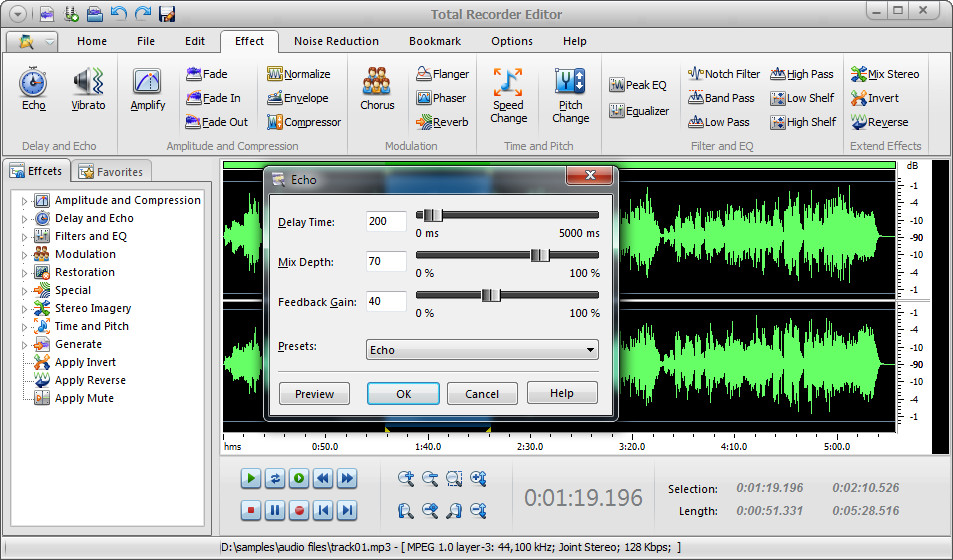Apply the Low Shelf filter
This screenshot has width=953, height=560.
tap(802, 98)
